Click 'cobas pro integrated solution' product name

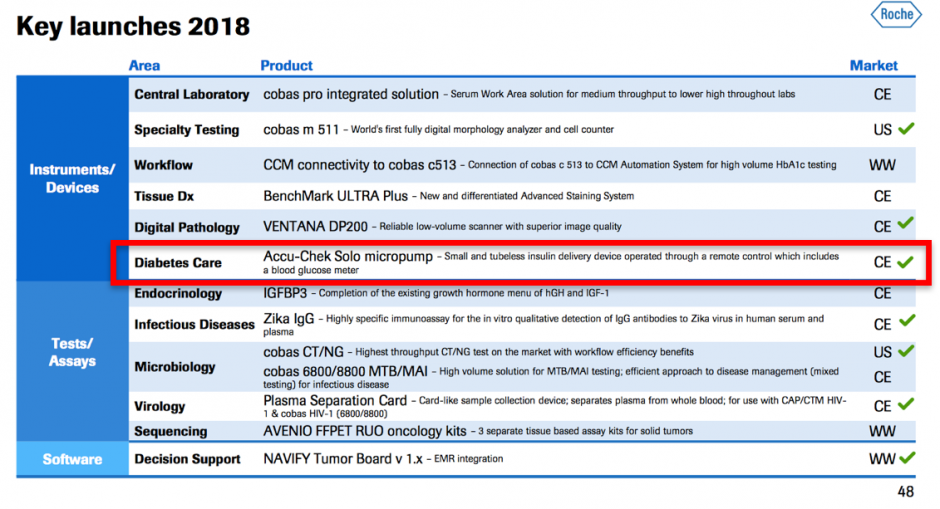[x=351, y=94]
